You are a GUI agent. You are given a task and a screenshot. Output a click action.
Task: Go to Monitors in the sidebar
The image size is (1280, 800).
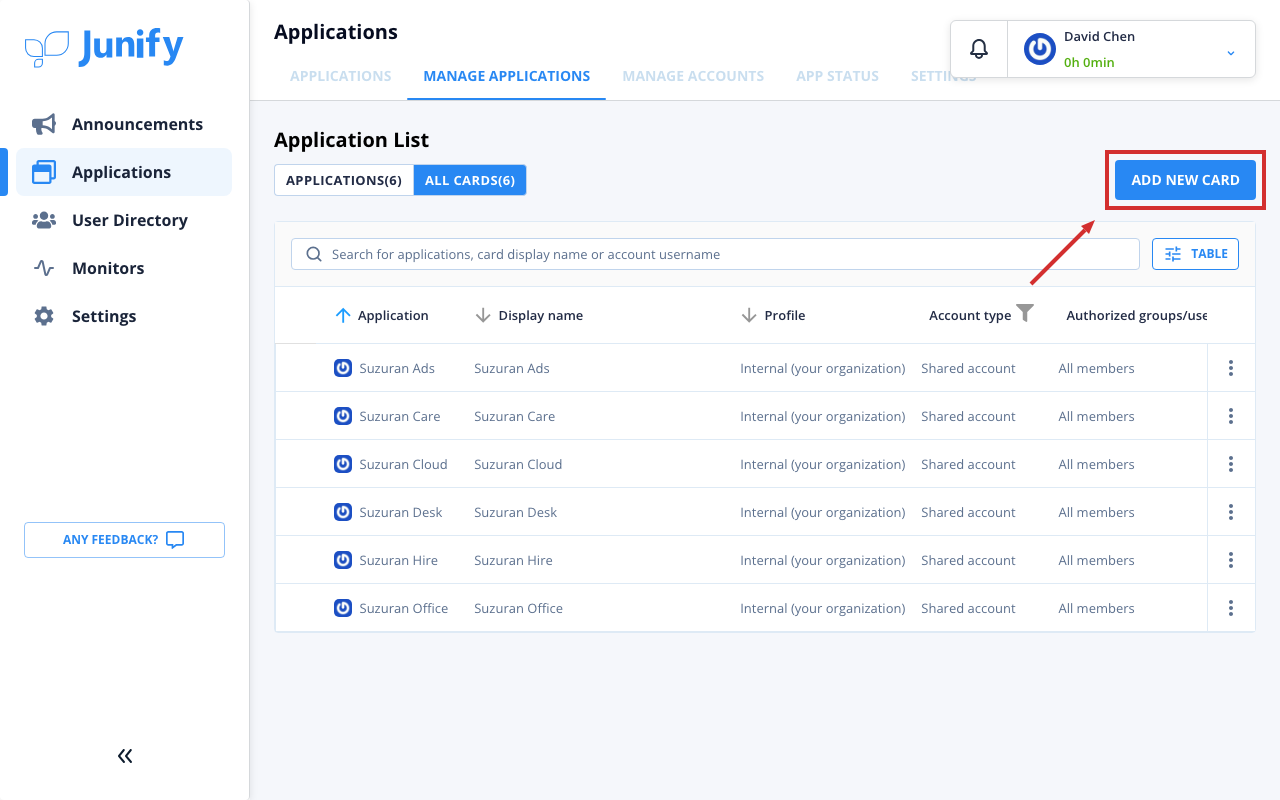pyautogui.click(x=124, y=268)
